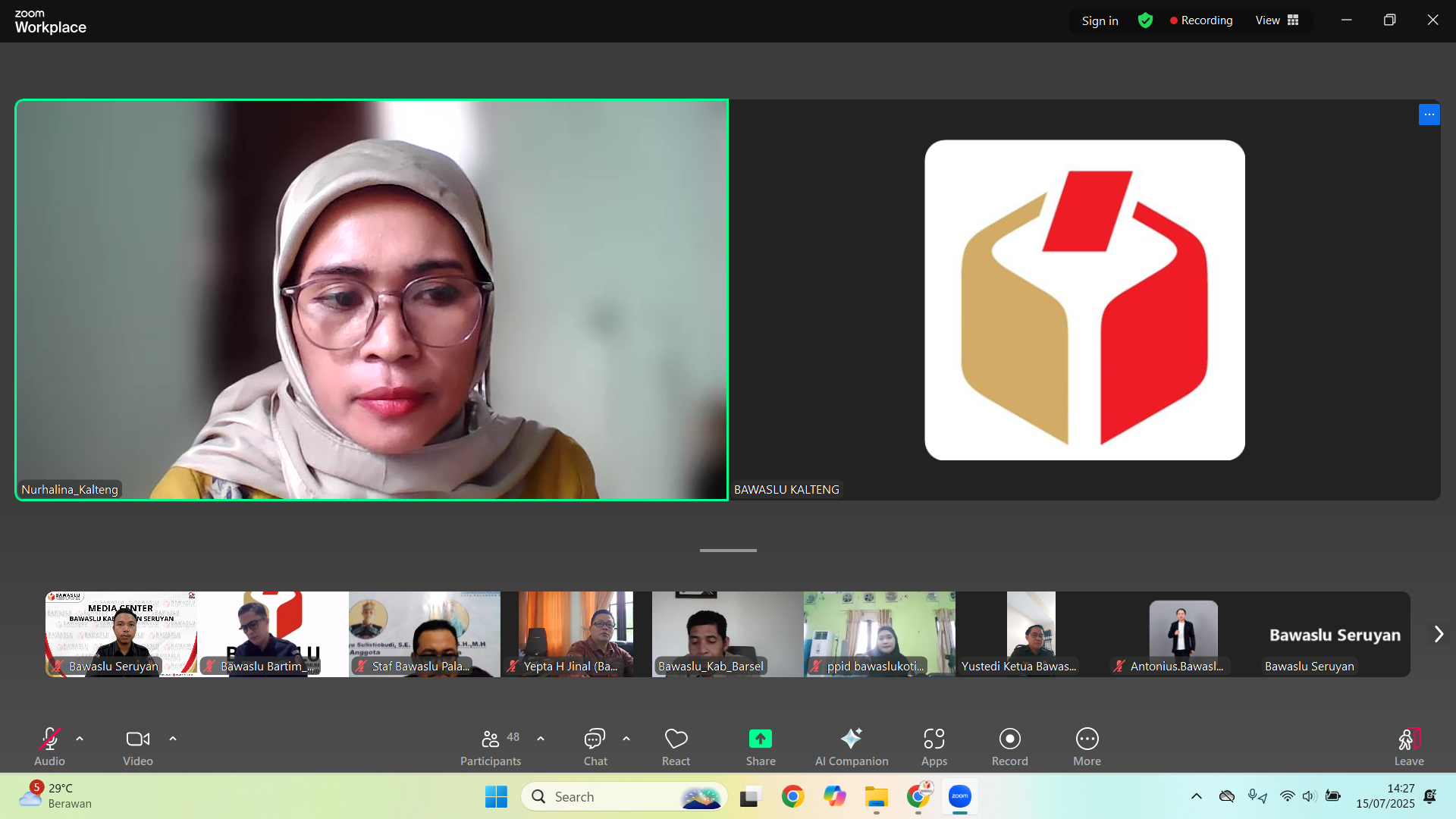The width and height of the screenshot is (1456, 819).
Task: Select the video-off Bawaslu Seruyan name tile
Action: tap(1335, 634)
